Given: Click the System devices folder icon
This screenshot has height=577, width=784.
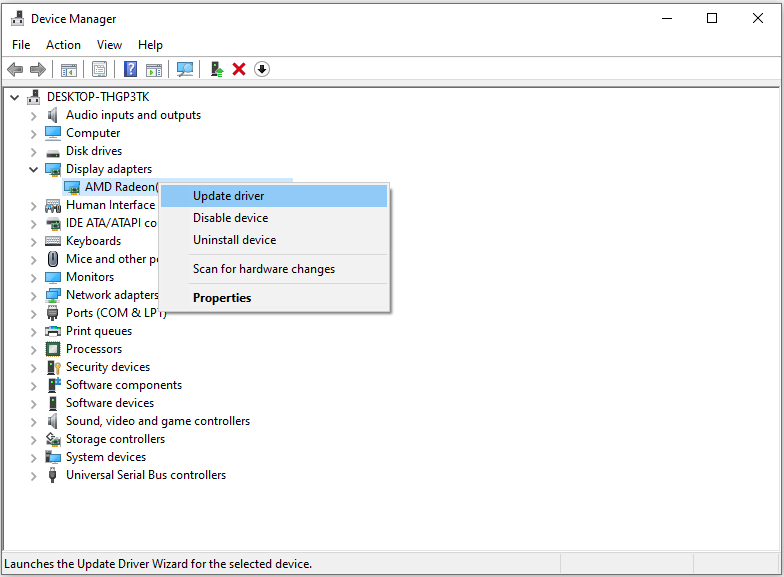Looking at the screenshot, I should (x=52, y=457).
